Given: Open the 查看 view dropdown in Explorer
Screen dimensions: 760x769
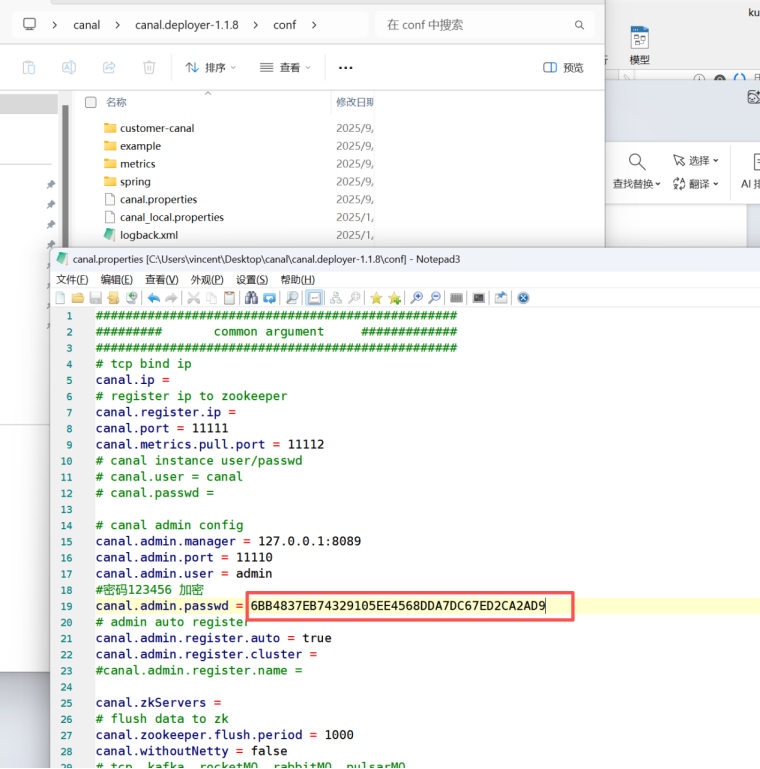Looking at the screenshot, I should 285,68.
